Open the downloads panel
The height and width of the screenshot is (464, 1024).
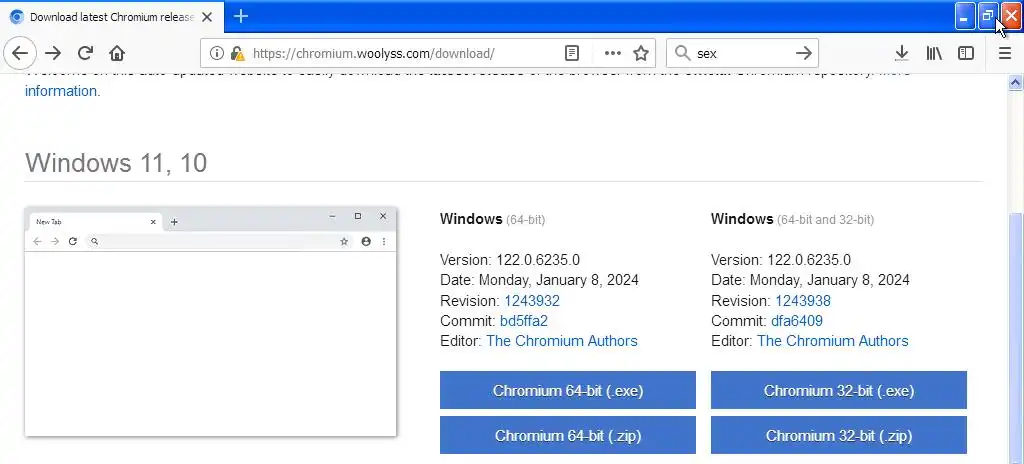tap(901, 53)
